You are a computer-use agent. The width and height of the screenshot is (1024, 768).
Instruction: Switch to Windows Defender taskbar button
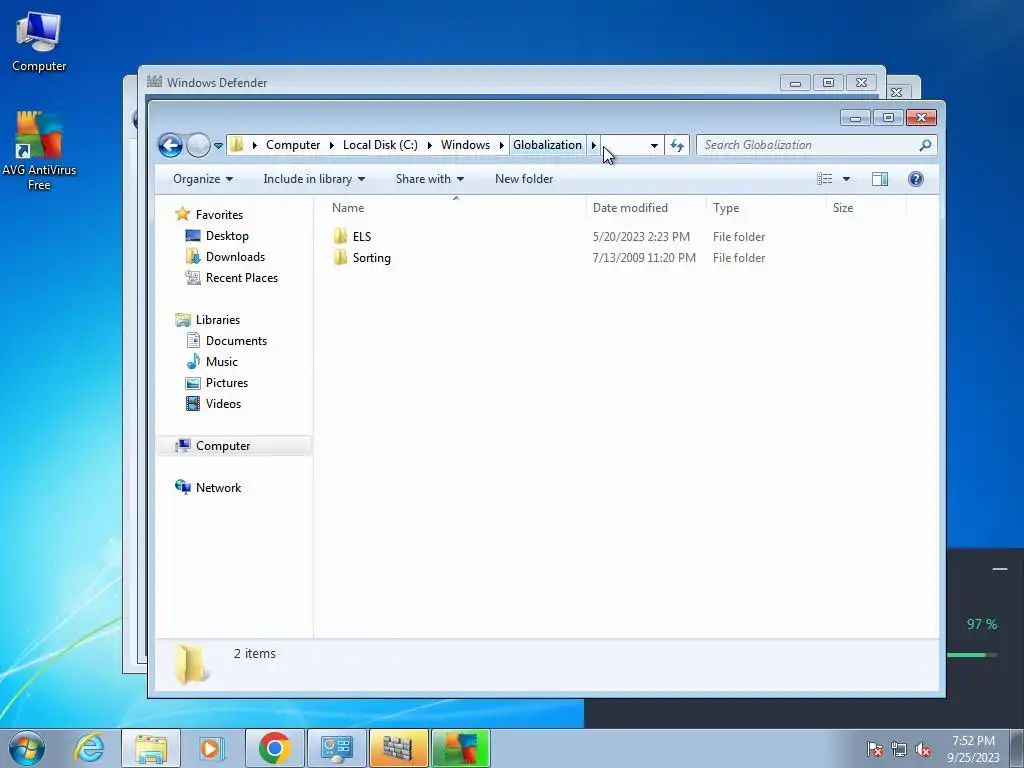click(398, 748)
